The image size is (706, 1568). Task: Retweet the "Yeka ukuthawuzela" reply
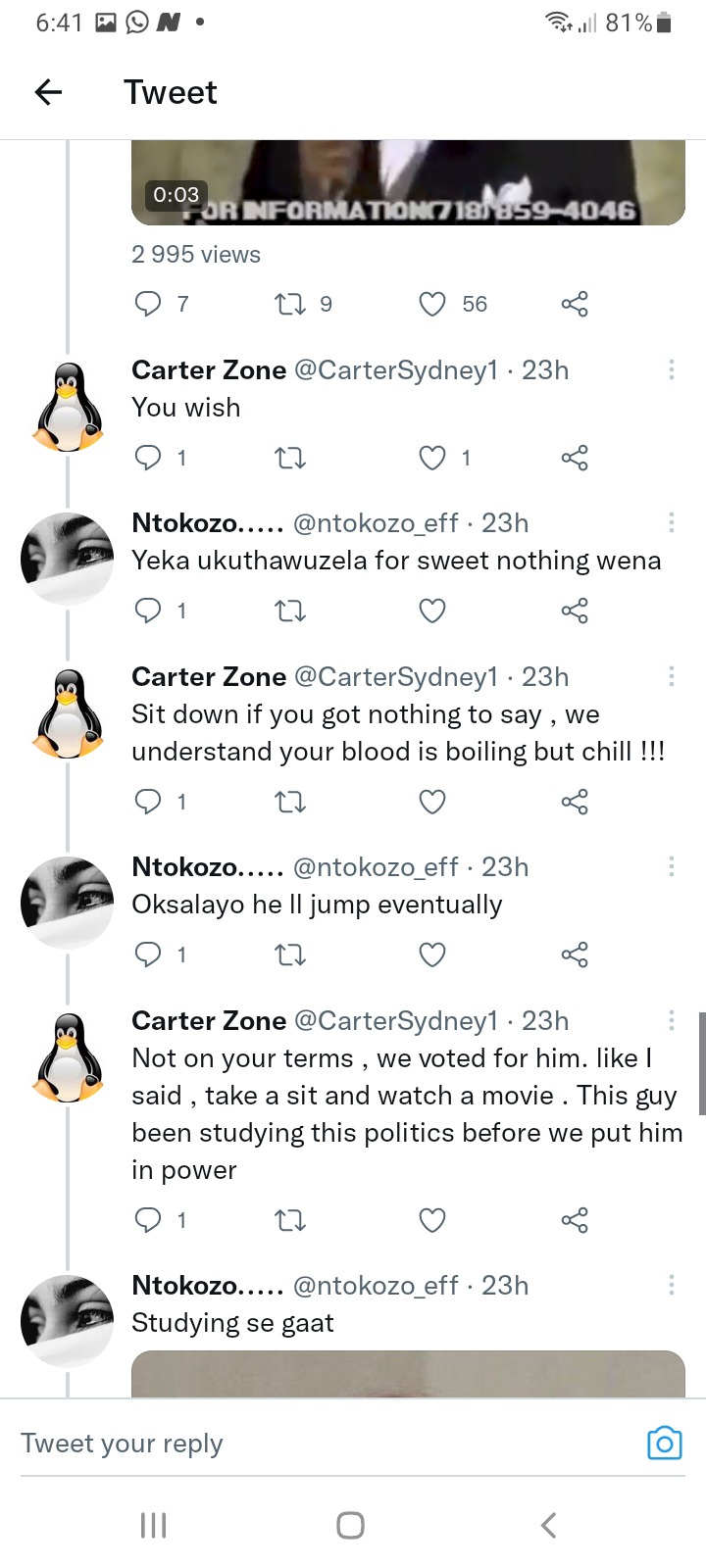tap(290, 612)
